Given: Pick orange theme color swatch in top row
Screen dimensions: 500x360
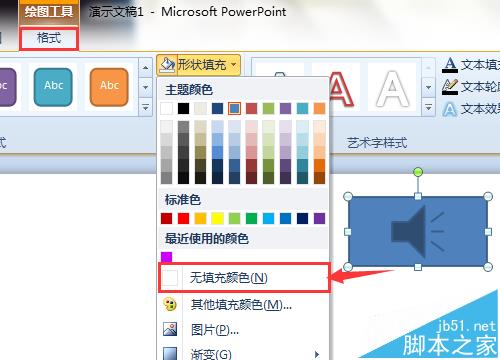Looking at the screenshot, I should coord(319,108).
